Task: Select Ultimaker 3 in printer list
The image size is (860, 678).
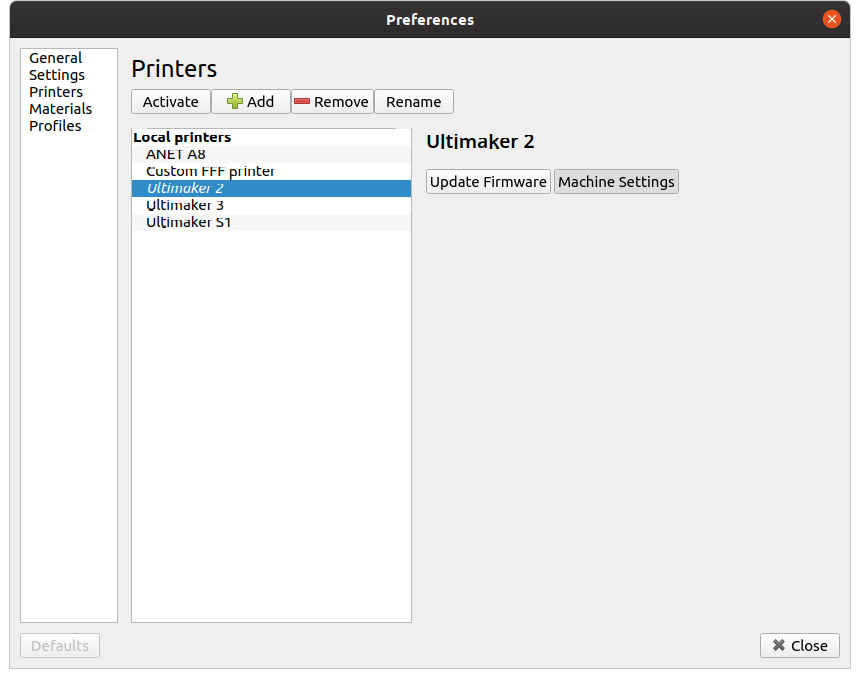Action: 271,205
